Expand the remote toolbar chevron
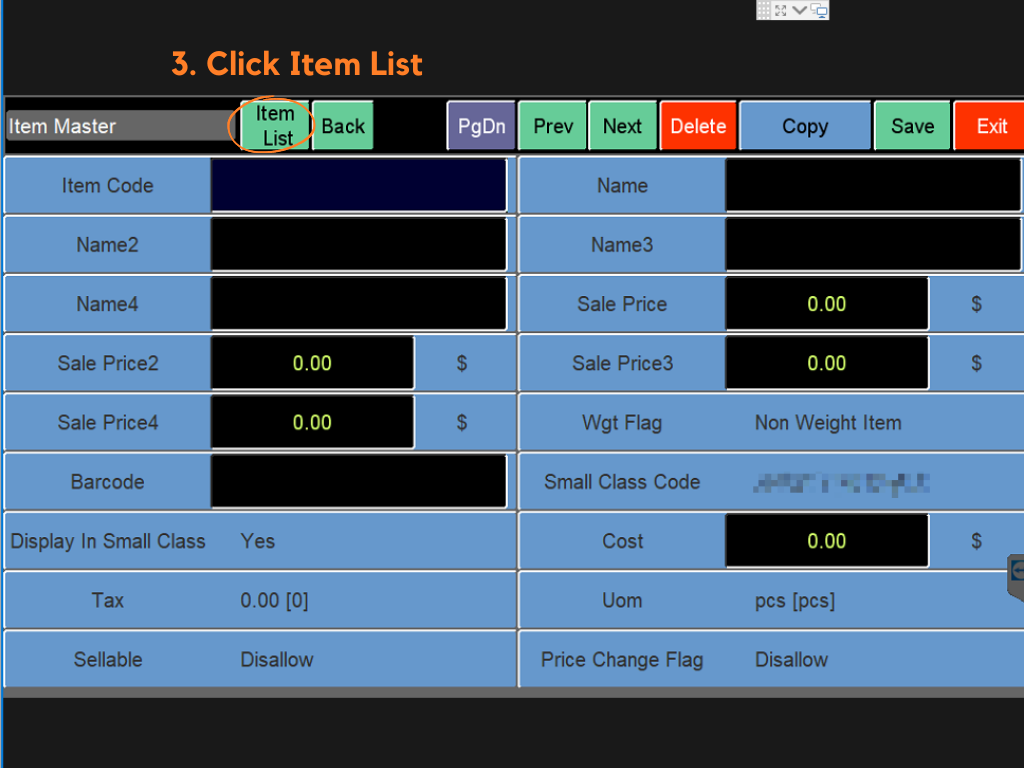 pos(800,10)
